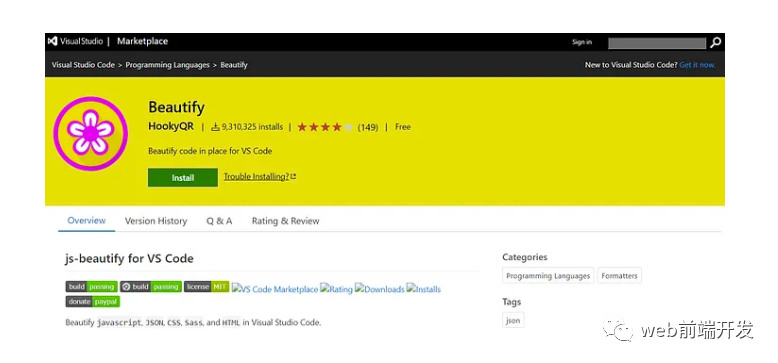Open the Rating & Review tab
The height and width of the screenshot is (363, 778).
[285, 221]
